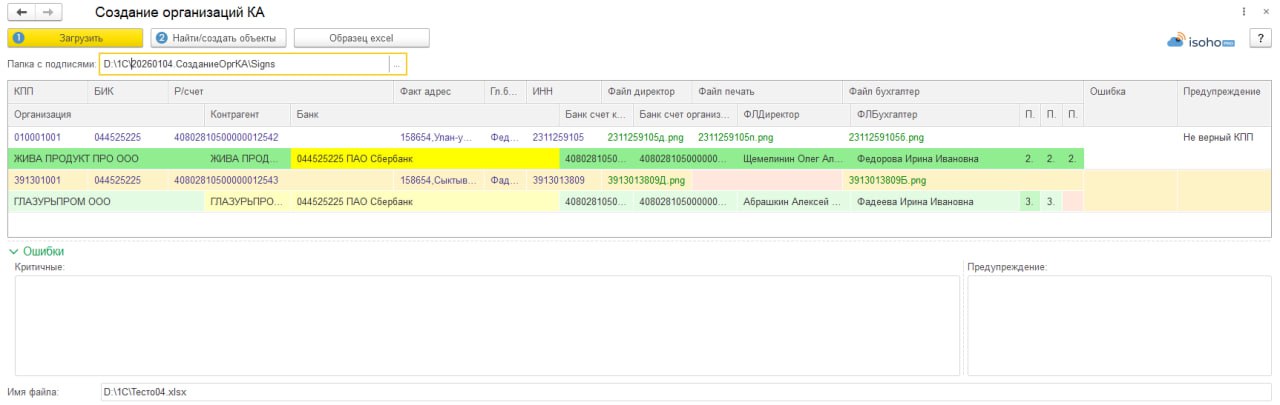Click the Папка с подписями path field
The width and height of the screenshot is (1280, 405).
coord(243,64)
